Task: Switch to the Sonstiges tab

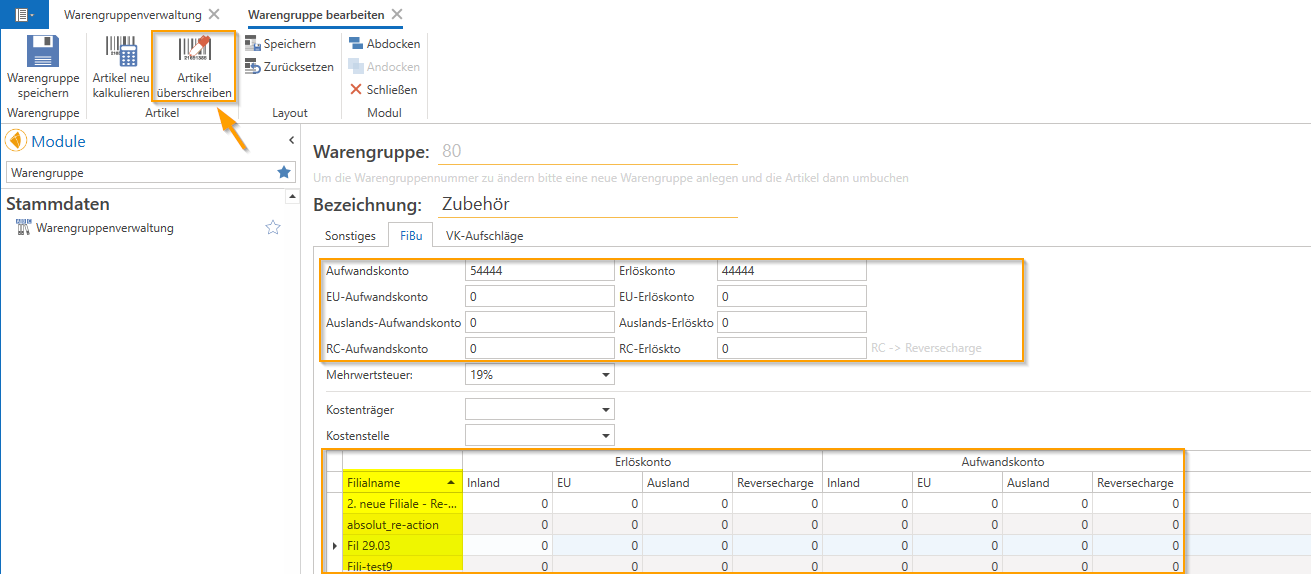Action: [351, 236]
